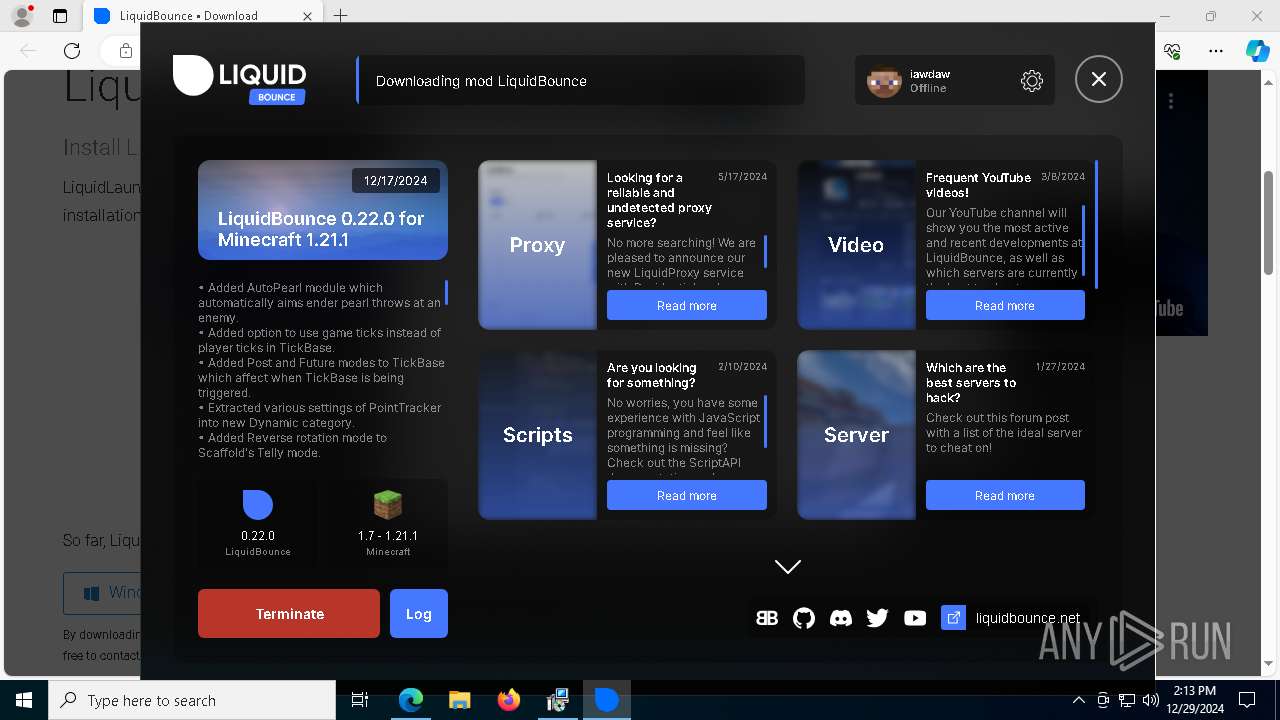Open Task View from taskbar
Viewport: 1280px width, 720px height.
360,700
